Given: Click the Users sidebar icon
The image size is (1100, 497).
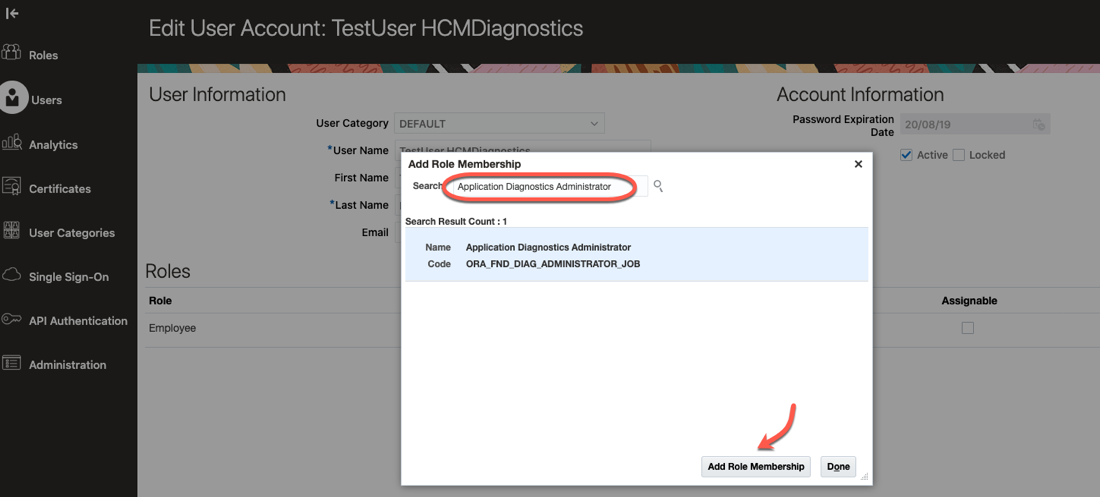Looking at the screenshot, I should [13, 99].
